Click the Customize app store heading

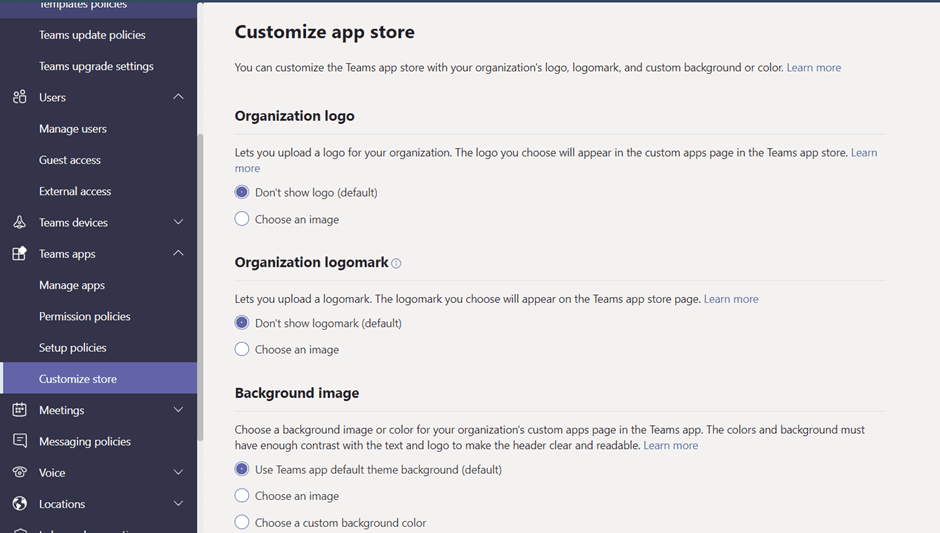[324, 32]
